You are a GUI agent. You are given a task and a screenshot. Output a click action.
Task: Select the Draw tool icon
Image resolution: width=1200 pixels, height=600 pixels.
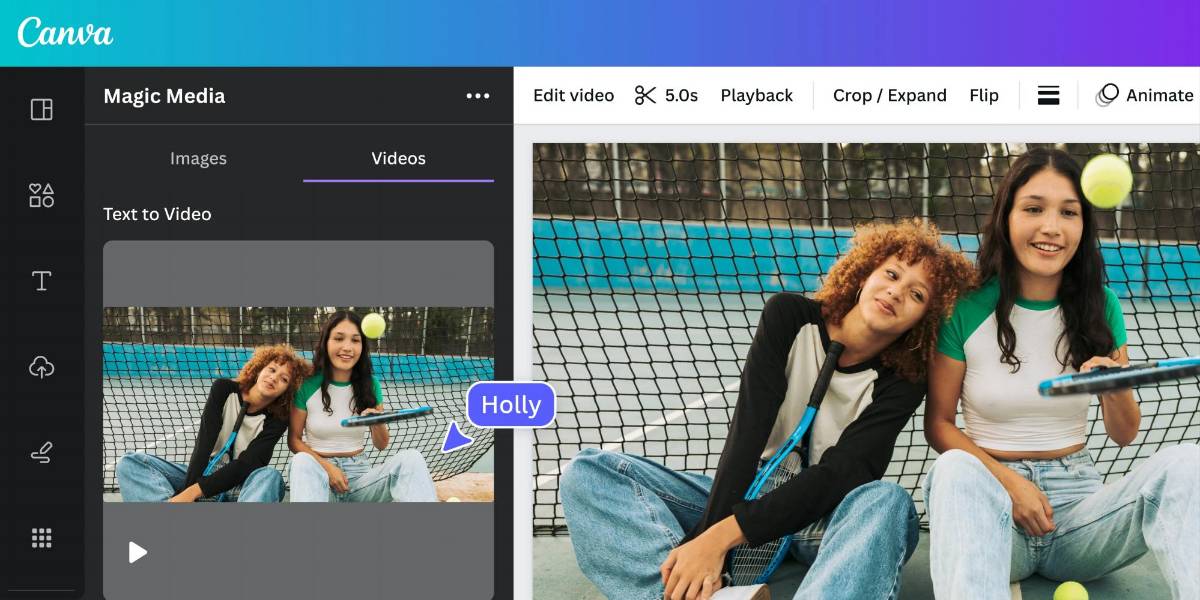41,453
